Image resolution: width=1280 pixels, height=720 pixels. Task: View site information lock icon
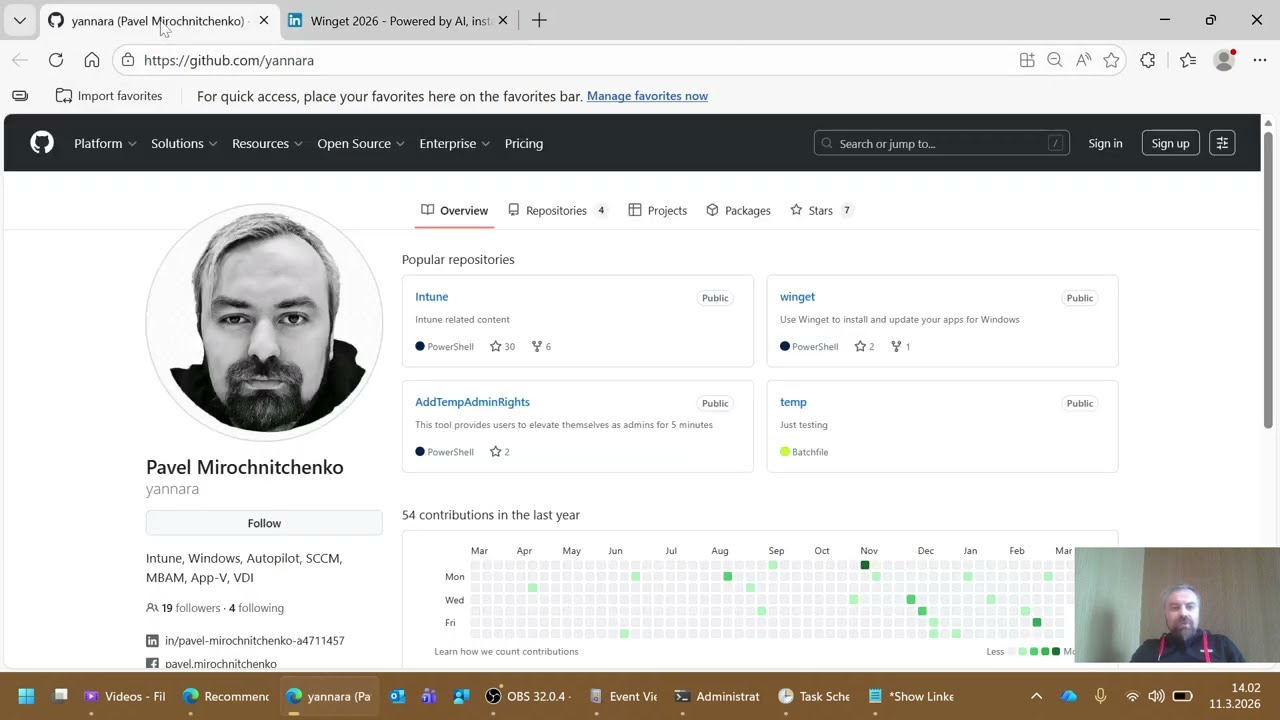coord(128,60)
